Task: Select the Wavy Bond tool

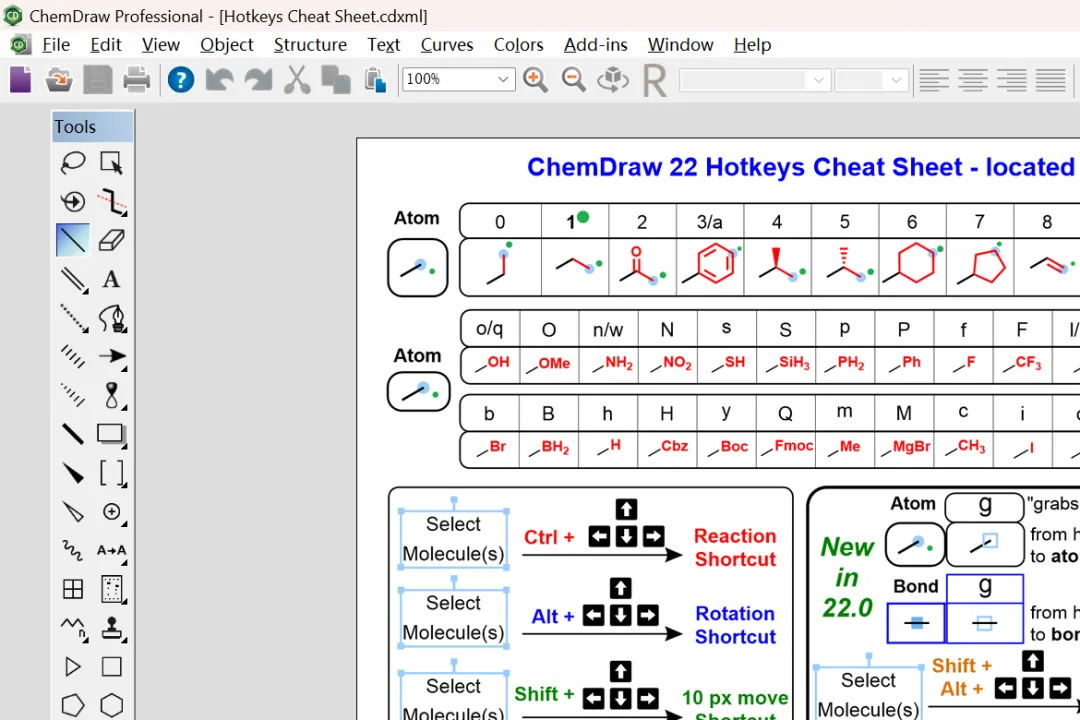Action: point(73,550)
